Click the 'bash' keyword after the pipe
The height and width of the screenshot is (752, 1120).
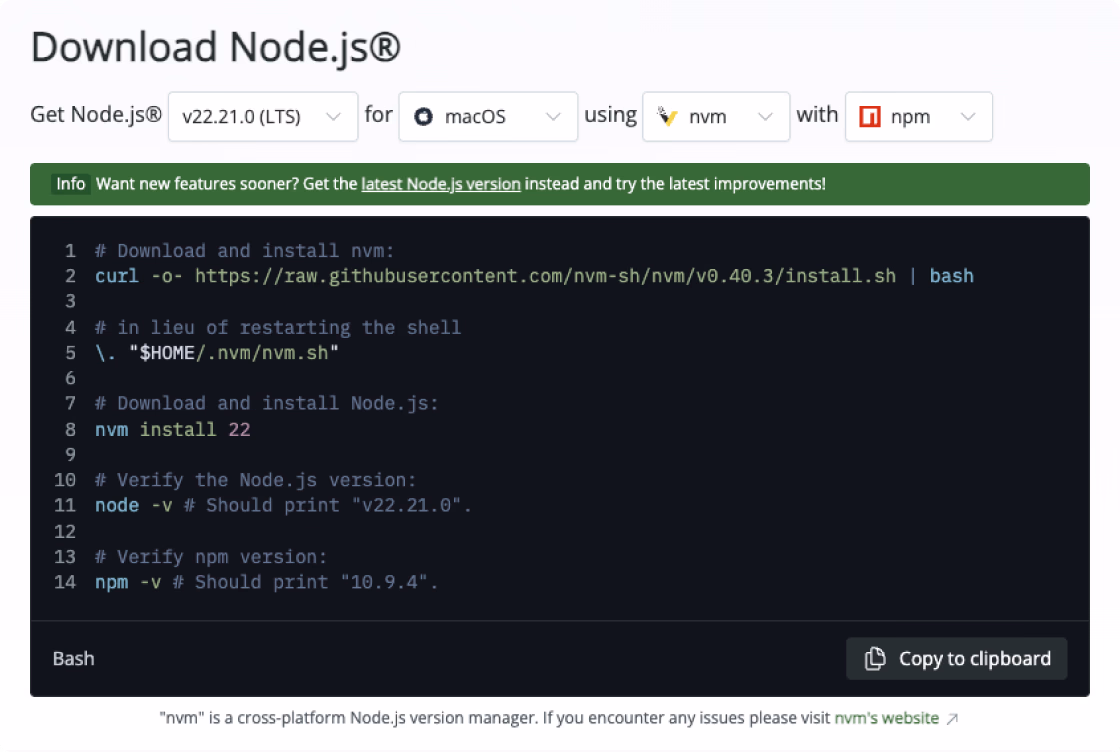pos(951,276)
